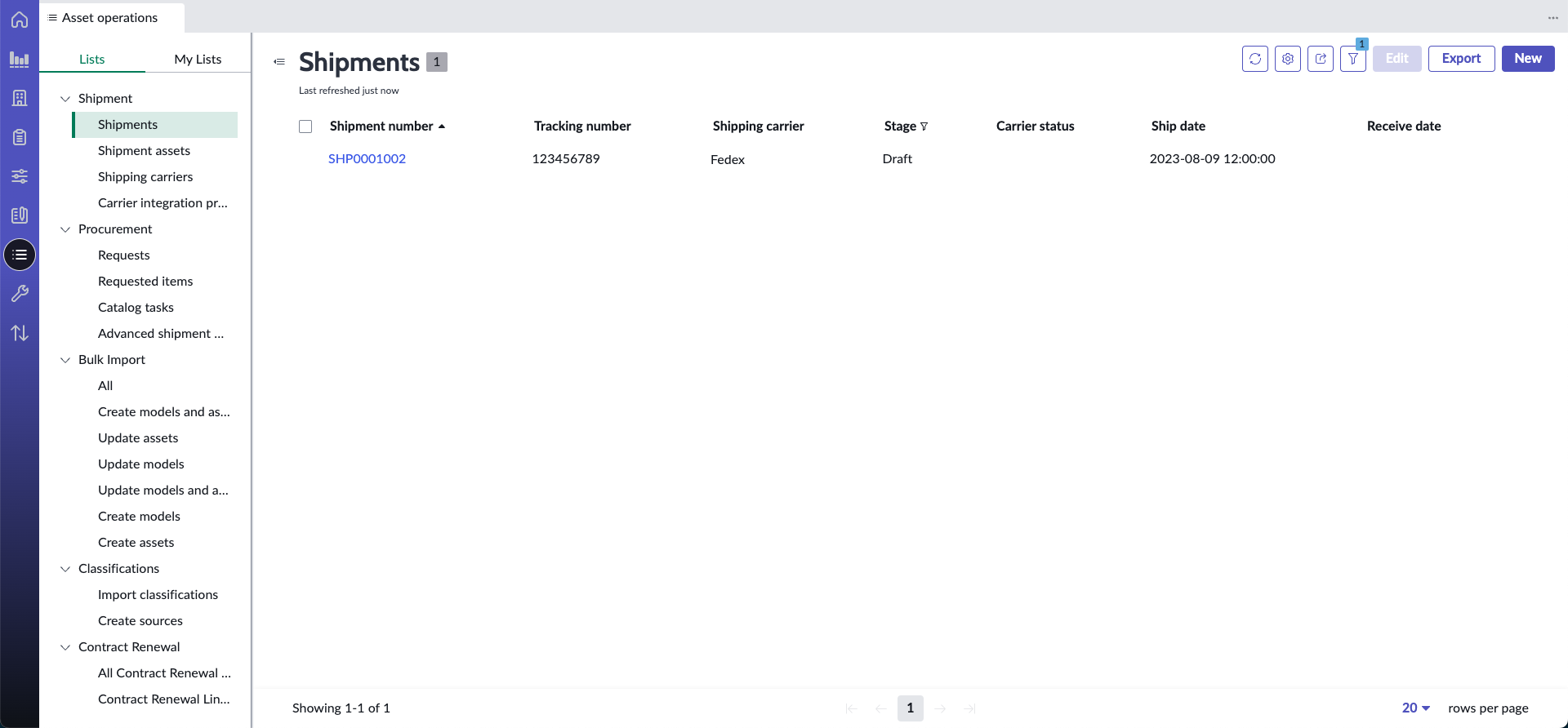Sort by Shipment number column header
The width and height of the screenshot is (1568, 728).
point(381,126)
